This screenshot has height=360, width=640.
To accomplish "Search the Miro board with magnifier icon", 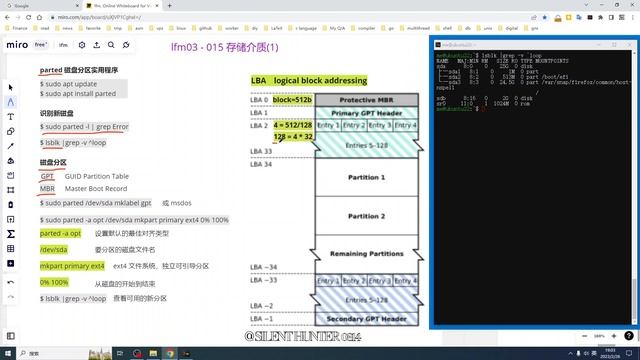I will click(x=111, y=45).
